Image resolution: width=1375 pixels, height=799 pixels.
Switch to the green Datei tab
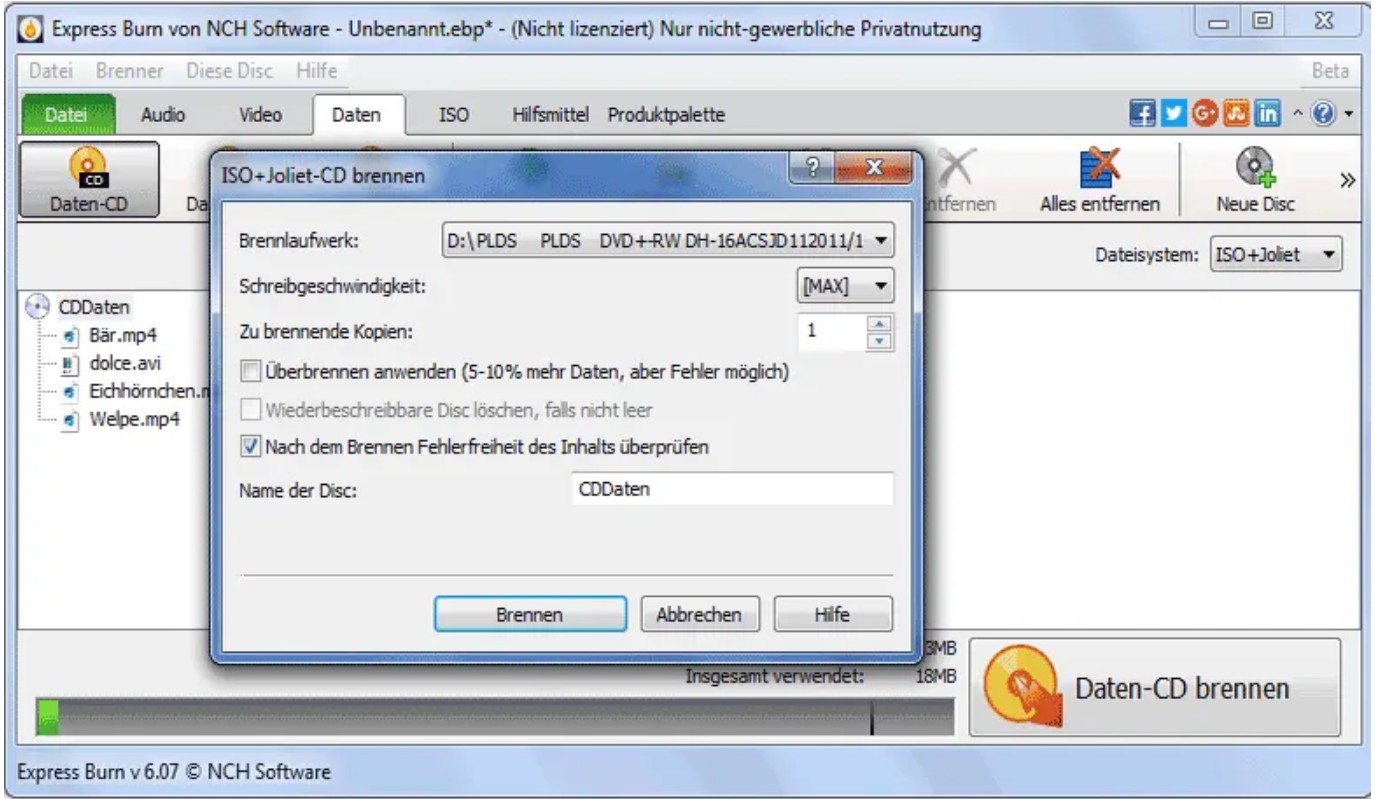point(69,115)
